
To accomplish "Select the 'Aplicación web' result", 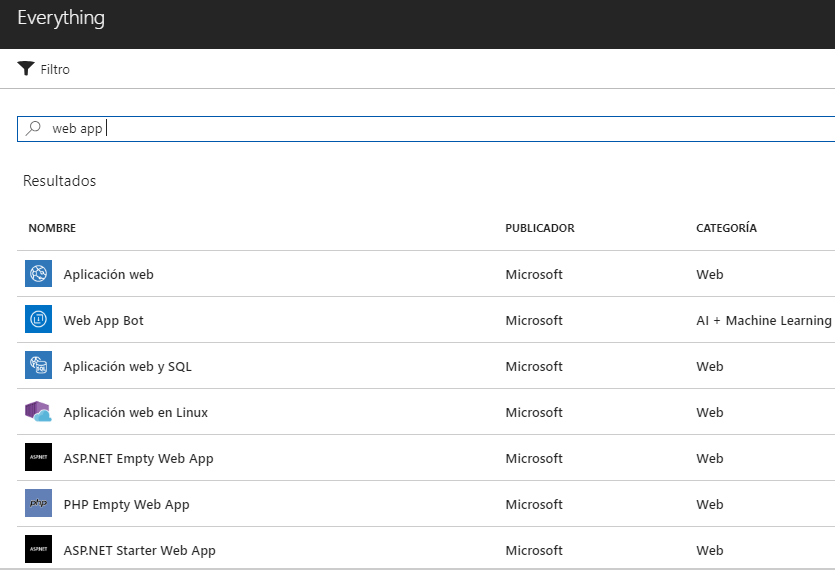I will click(x=426, y=274).
